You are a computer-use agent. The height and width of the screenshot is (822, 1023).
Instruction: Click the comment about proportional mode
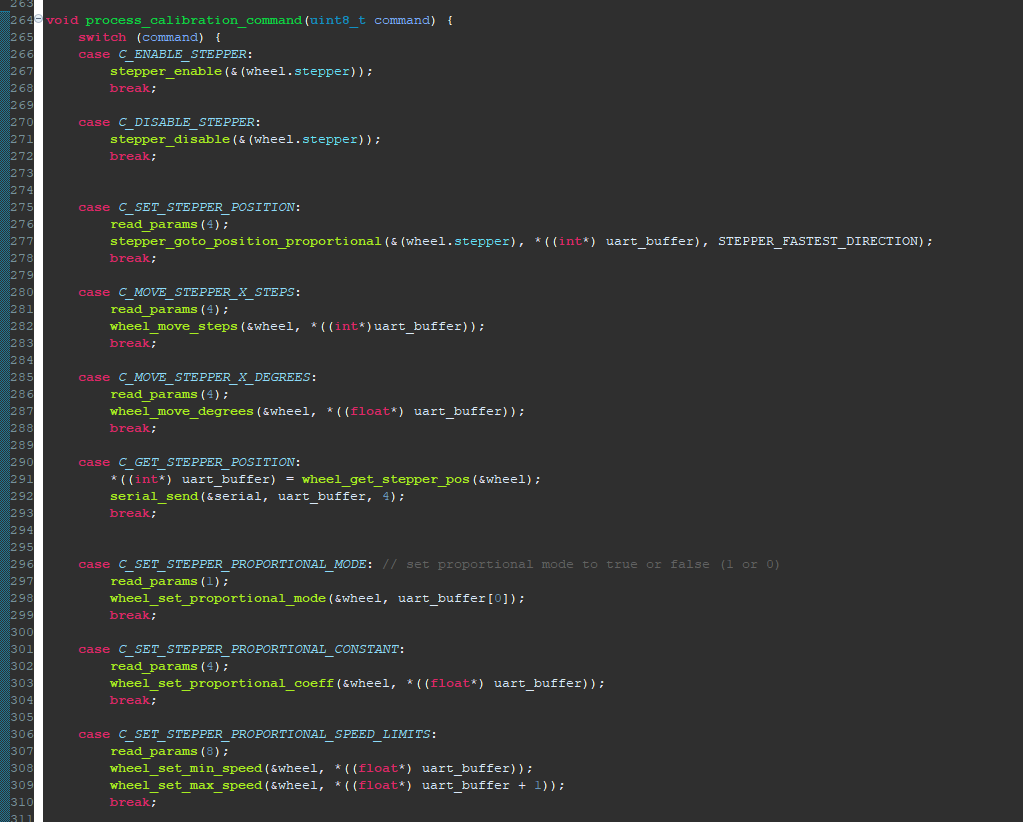[580, 564]
